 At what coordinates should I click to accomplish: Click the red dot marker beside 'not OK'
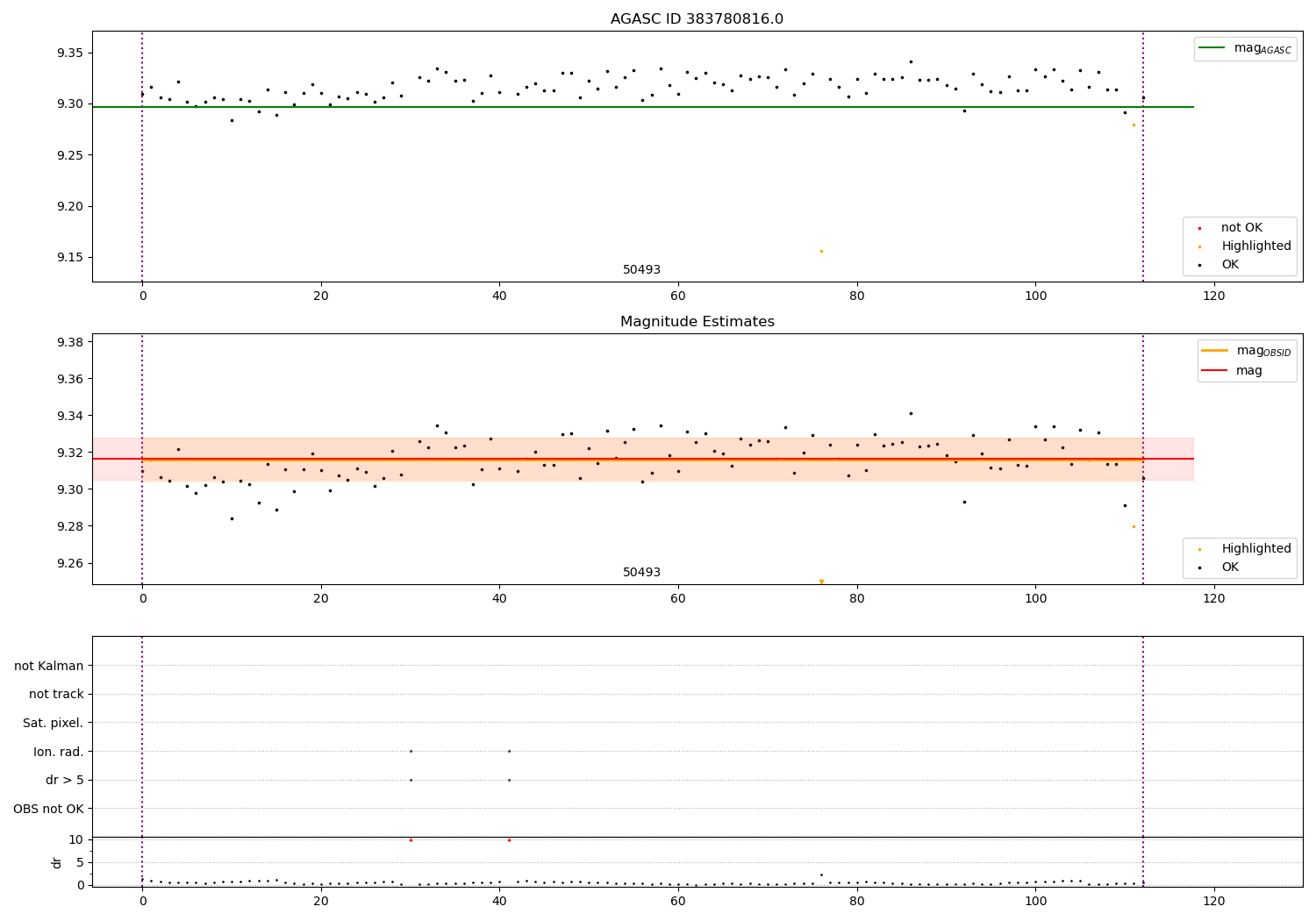(x=1199, y=228)
